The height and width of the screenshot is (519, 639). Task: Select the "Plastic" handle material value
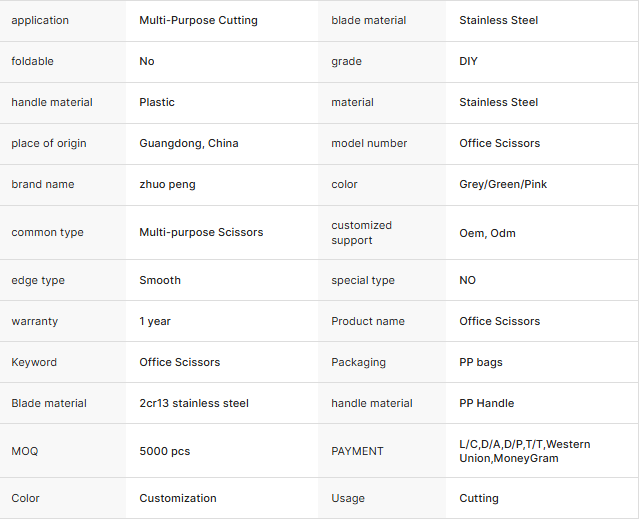point(157,102)
